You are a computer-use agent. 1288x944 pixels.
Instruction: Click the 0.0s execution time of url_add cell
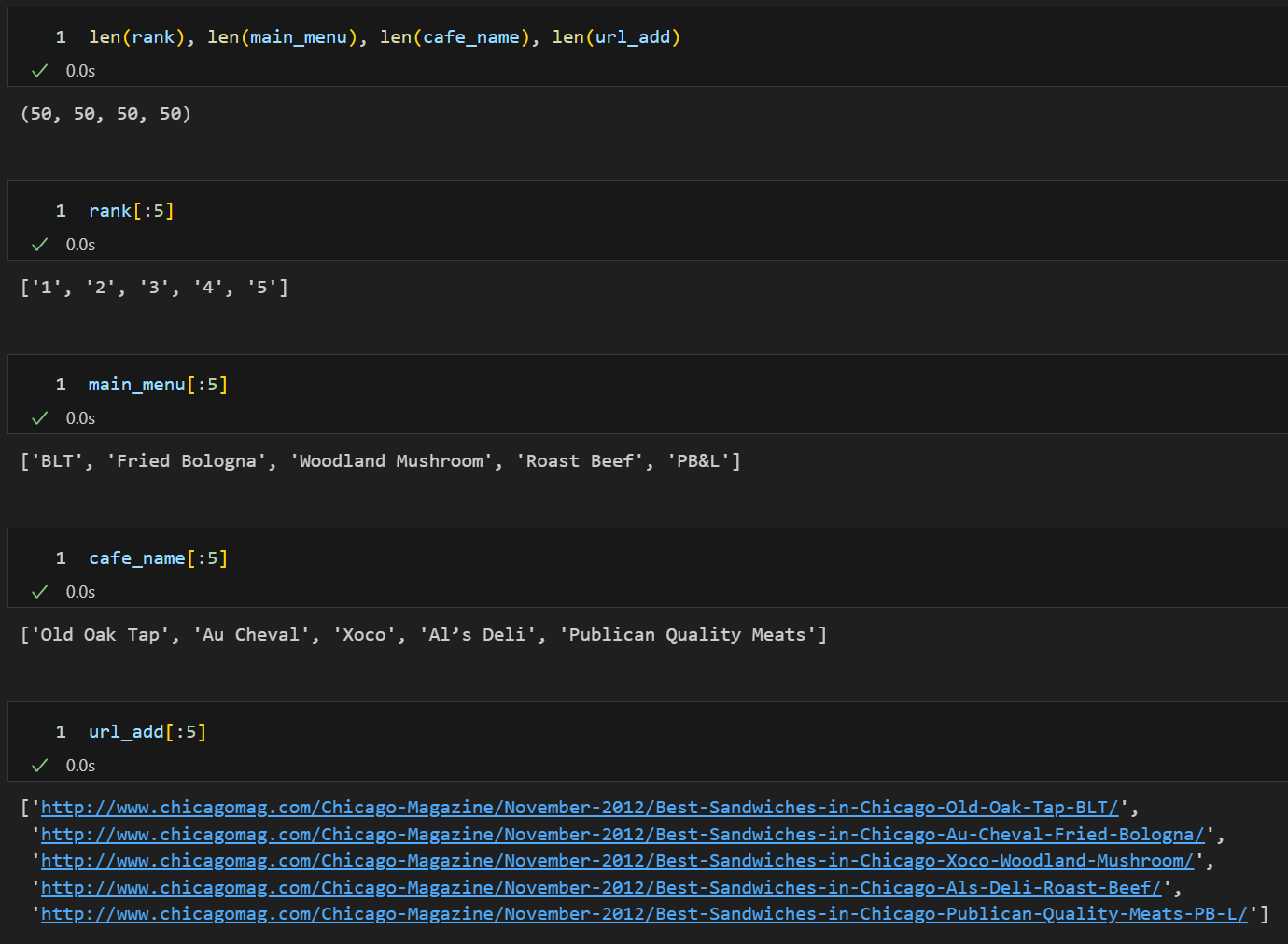tap(80, 766)
